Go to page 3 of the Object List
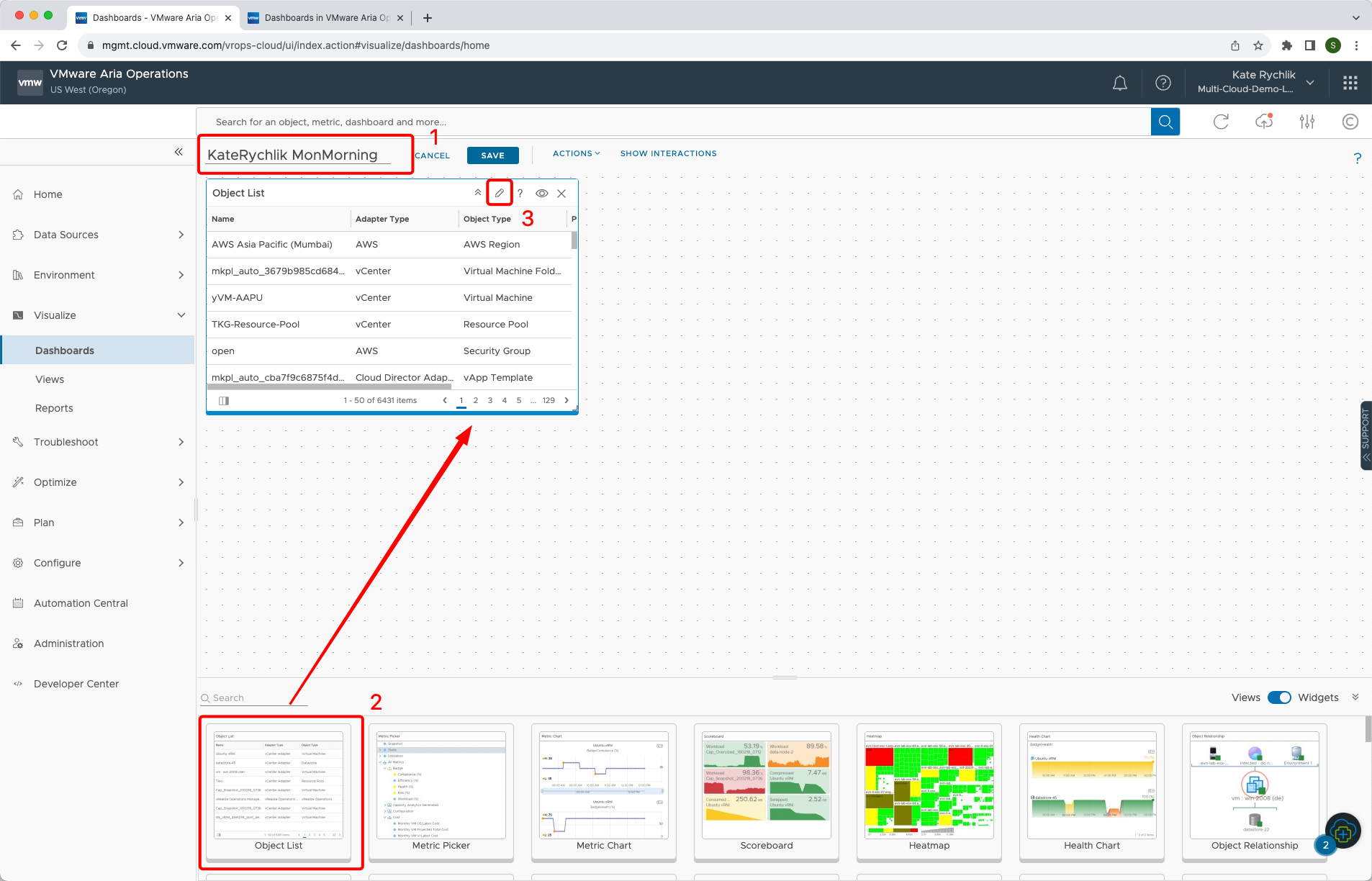The image size is (1372, 881). (x=489, y=400)
